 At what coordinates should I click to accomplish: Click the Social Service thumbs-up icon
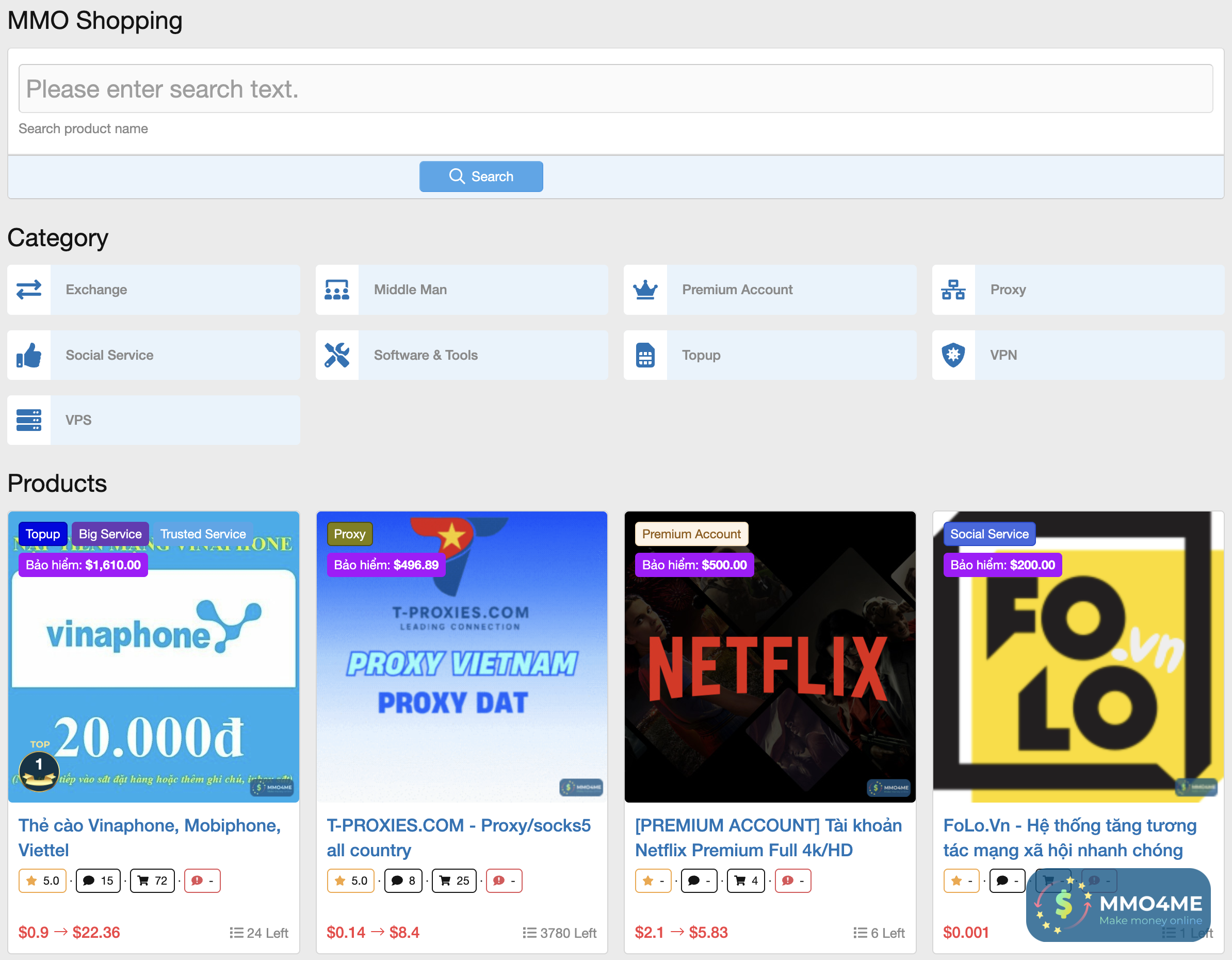pos(29,355)
